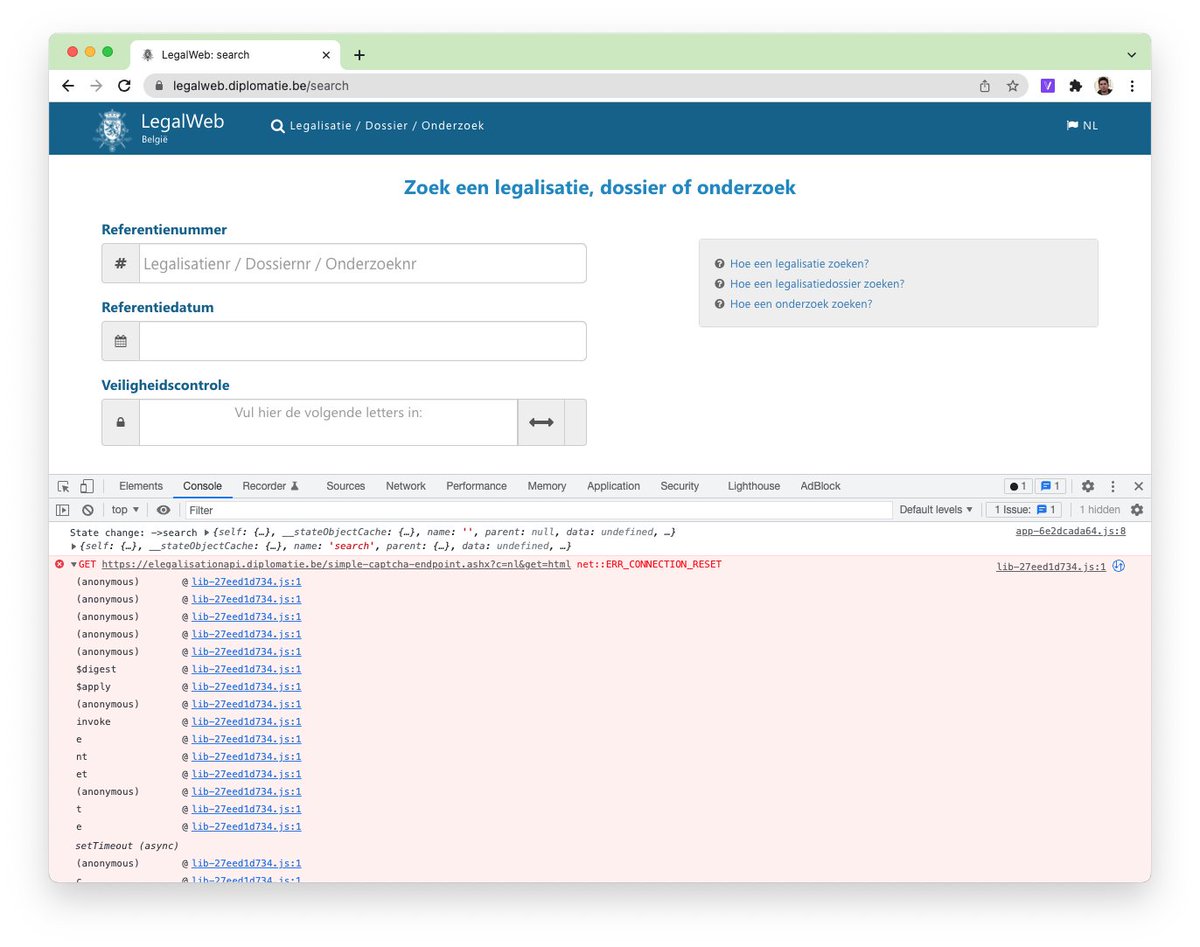Viewport: 1200px width, 947px height.
Task: Open the Security tab
Action: [x=680, y=486]
